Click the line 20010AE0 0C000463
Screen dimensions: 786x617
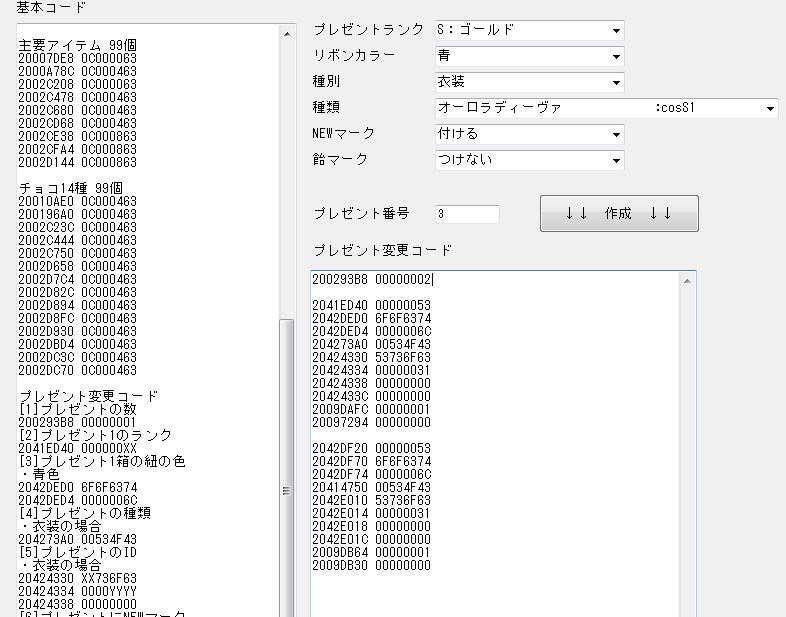click(78, 201)
